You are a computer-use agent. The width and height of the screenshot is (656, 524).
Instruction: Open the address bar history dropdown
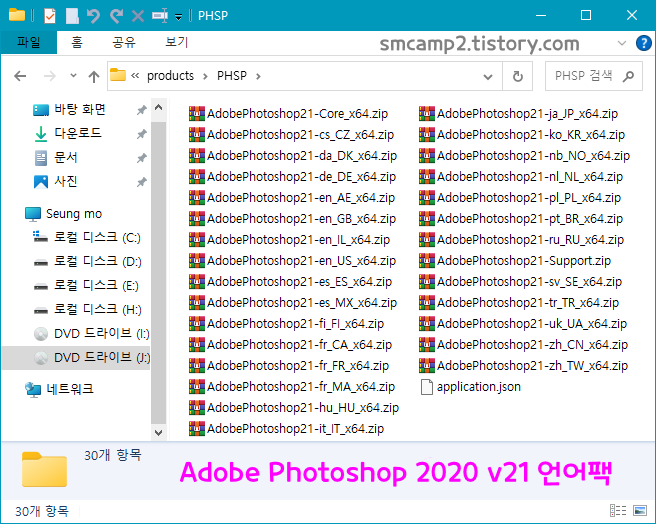tap(487, 77)
